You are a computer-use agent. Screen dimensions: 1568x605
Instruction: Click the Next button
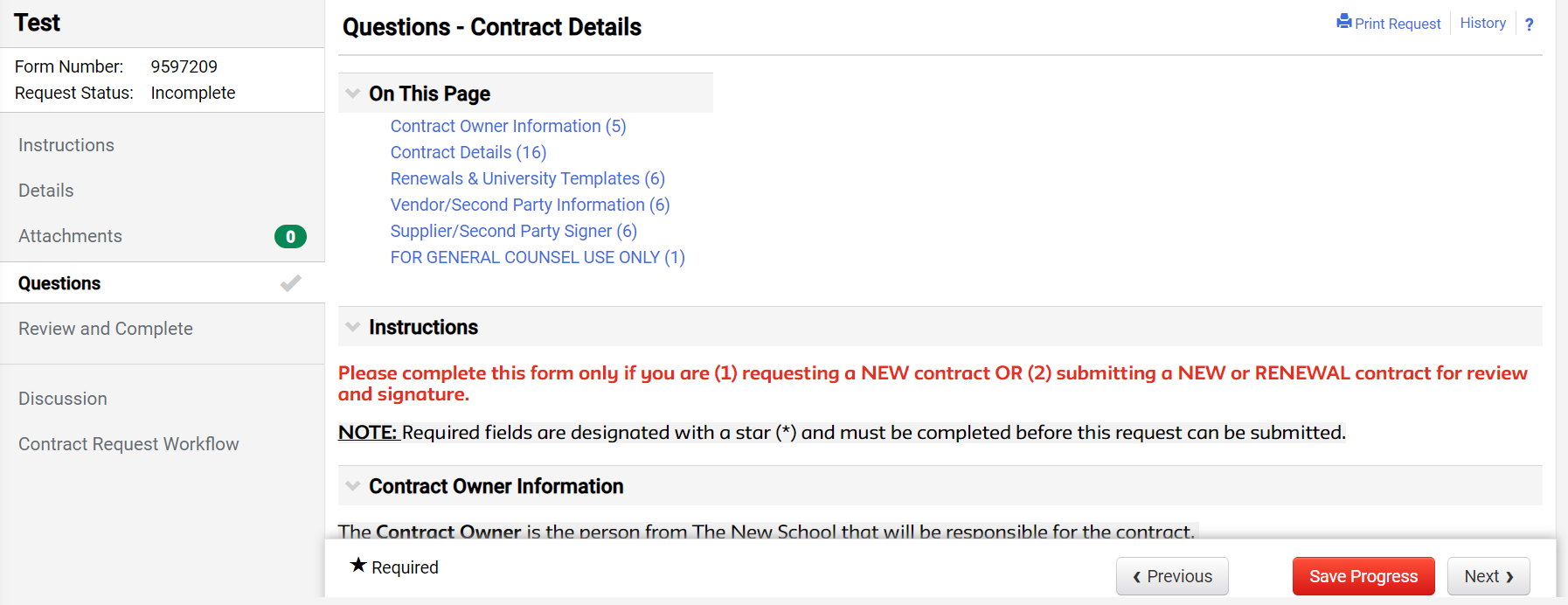[x=1488, y=576]
